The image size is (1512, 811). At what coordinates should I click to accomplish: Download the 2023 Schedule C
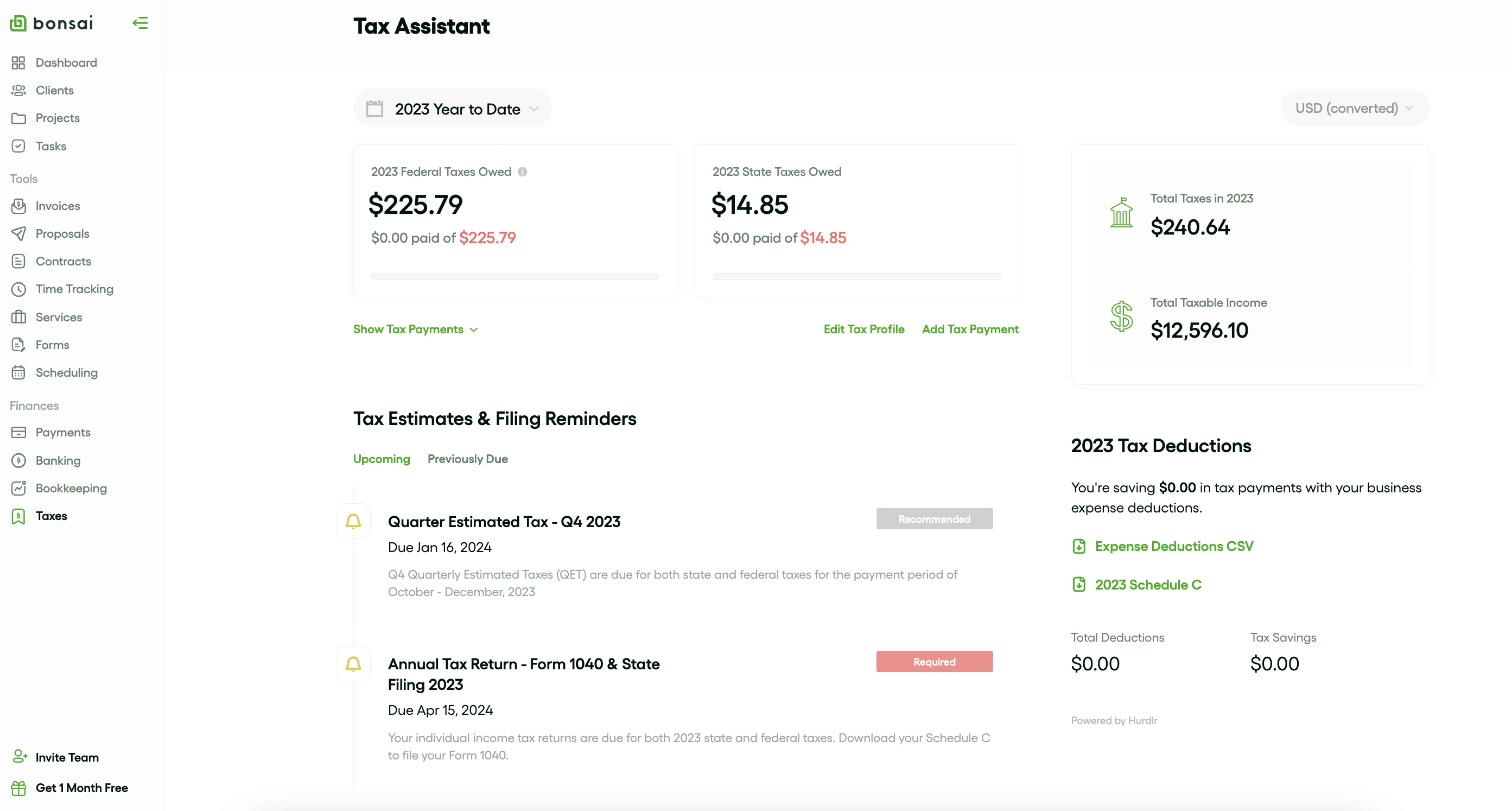1147,585
